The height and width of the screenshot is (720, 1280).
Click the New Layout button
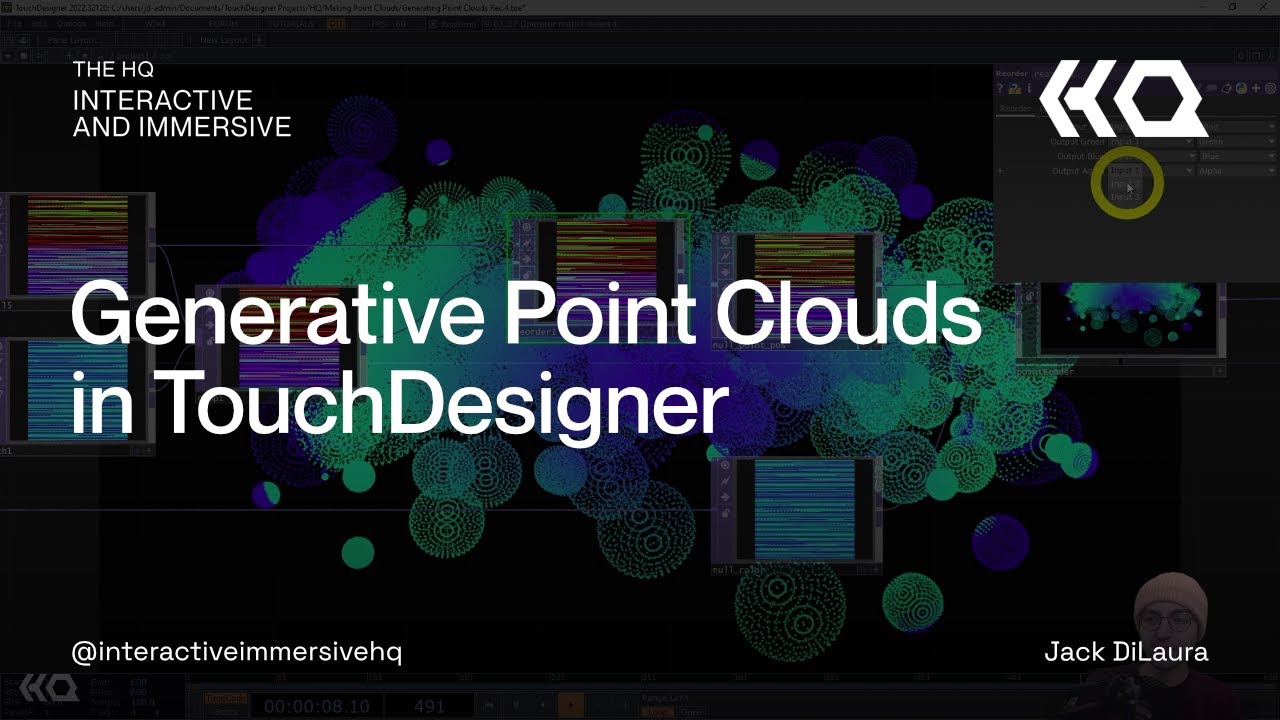click(222, 40)
